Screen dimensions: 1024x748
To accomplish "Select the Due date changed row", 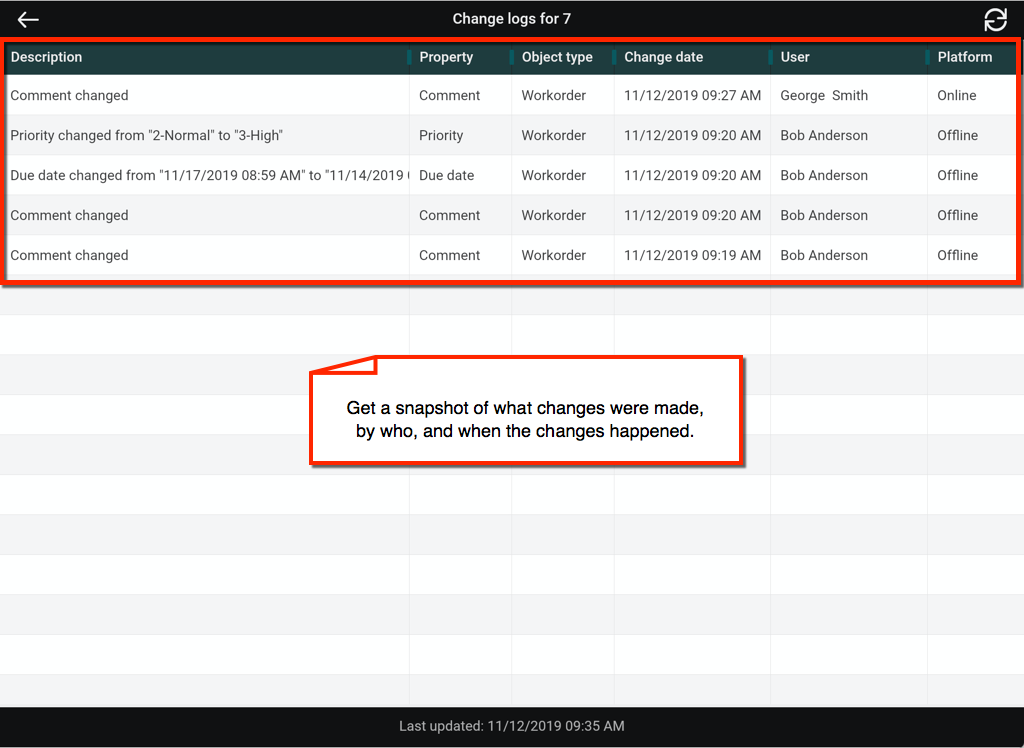I will [x=200, y=176].
